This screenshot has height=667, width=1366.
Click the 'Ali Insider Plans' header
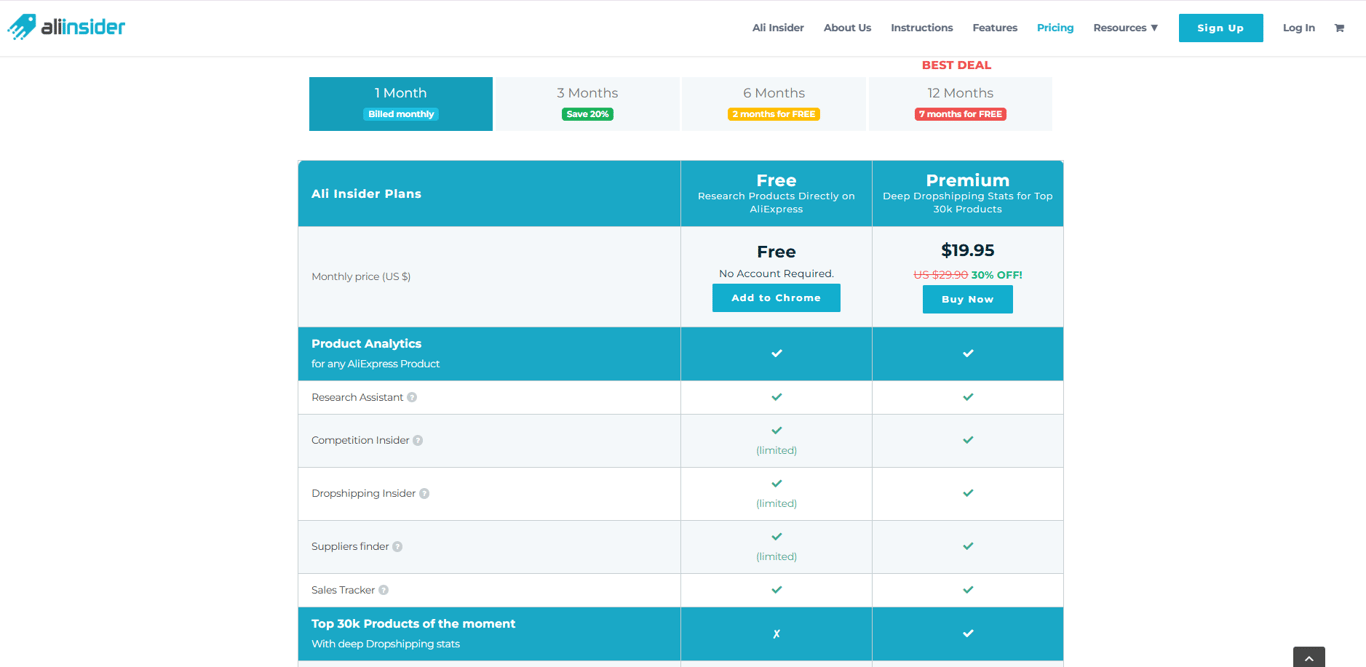tap(366, 194)
